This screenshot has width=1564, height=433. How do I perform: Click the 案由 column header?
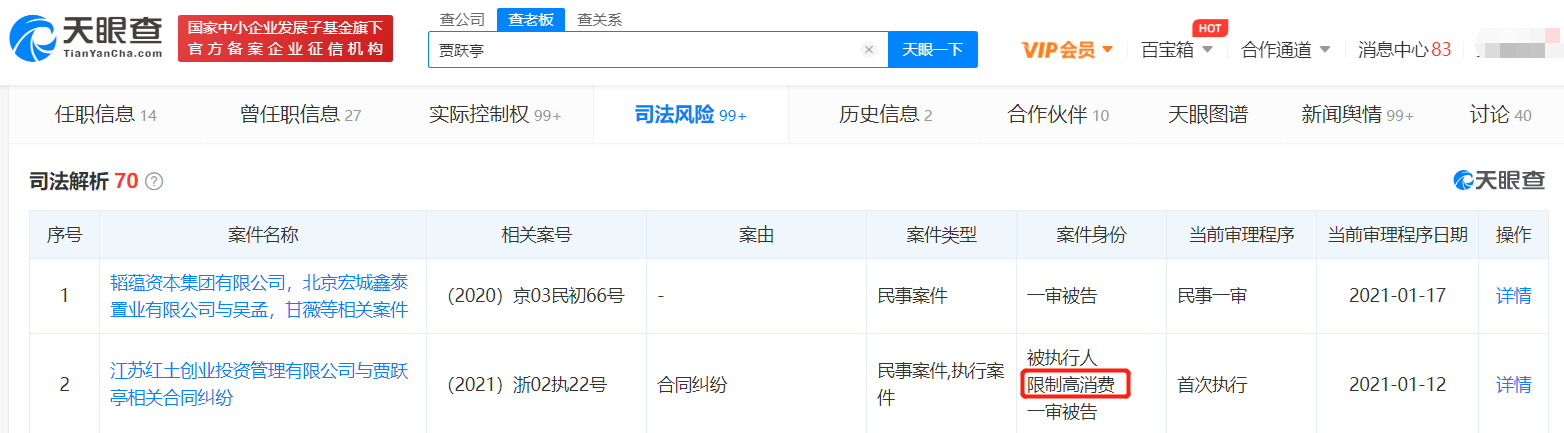(756, 235)
